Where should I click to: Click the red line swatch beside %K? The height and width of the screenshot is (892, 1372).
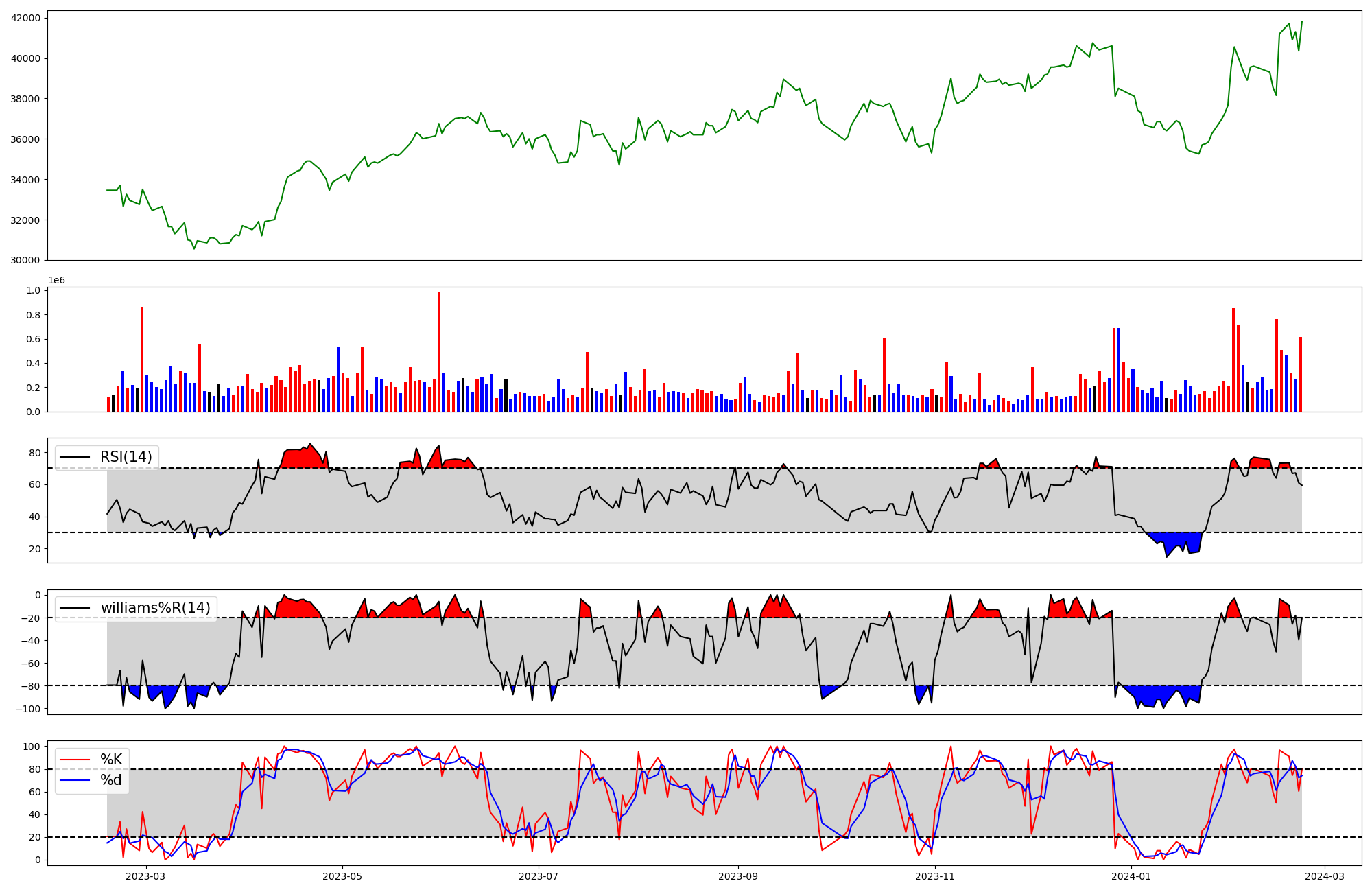point(75,760)
